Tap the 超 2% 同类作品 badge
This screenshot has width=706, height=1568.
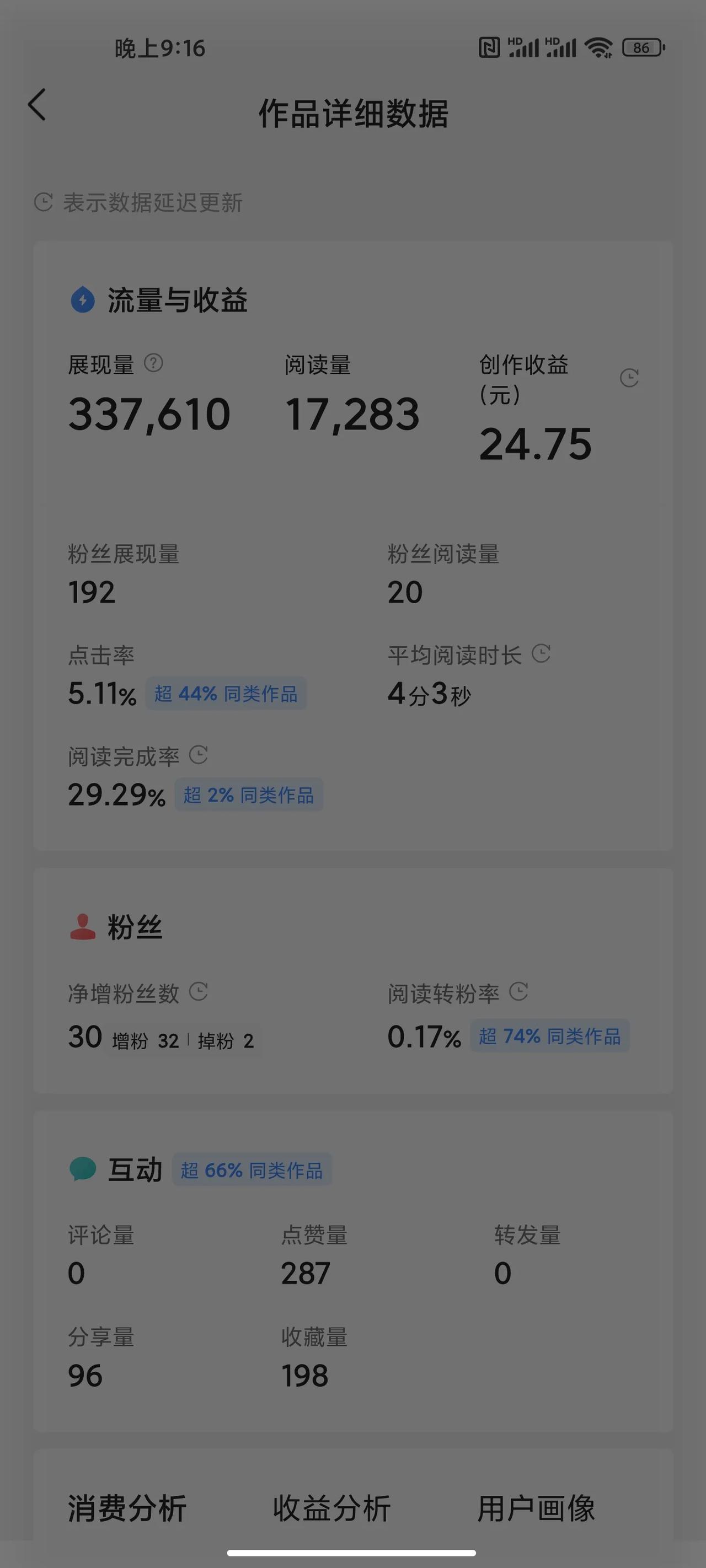[x=249, y=795]
